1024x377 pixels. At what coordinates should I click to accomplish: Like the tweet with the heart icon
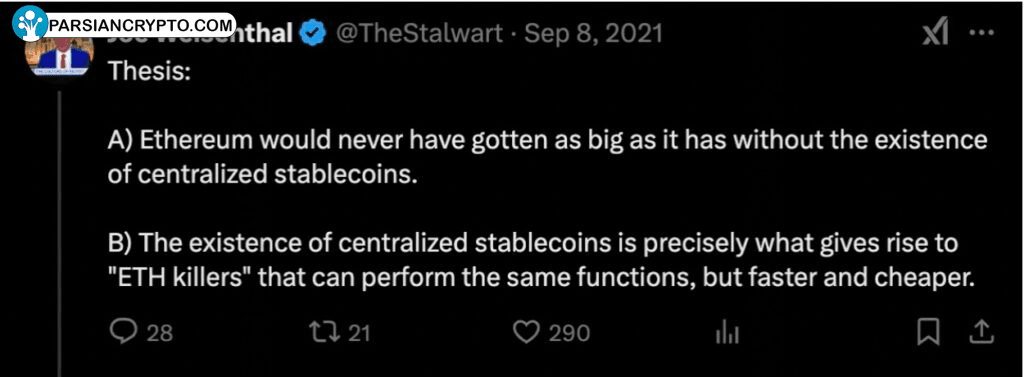pos(526,333)
